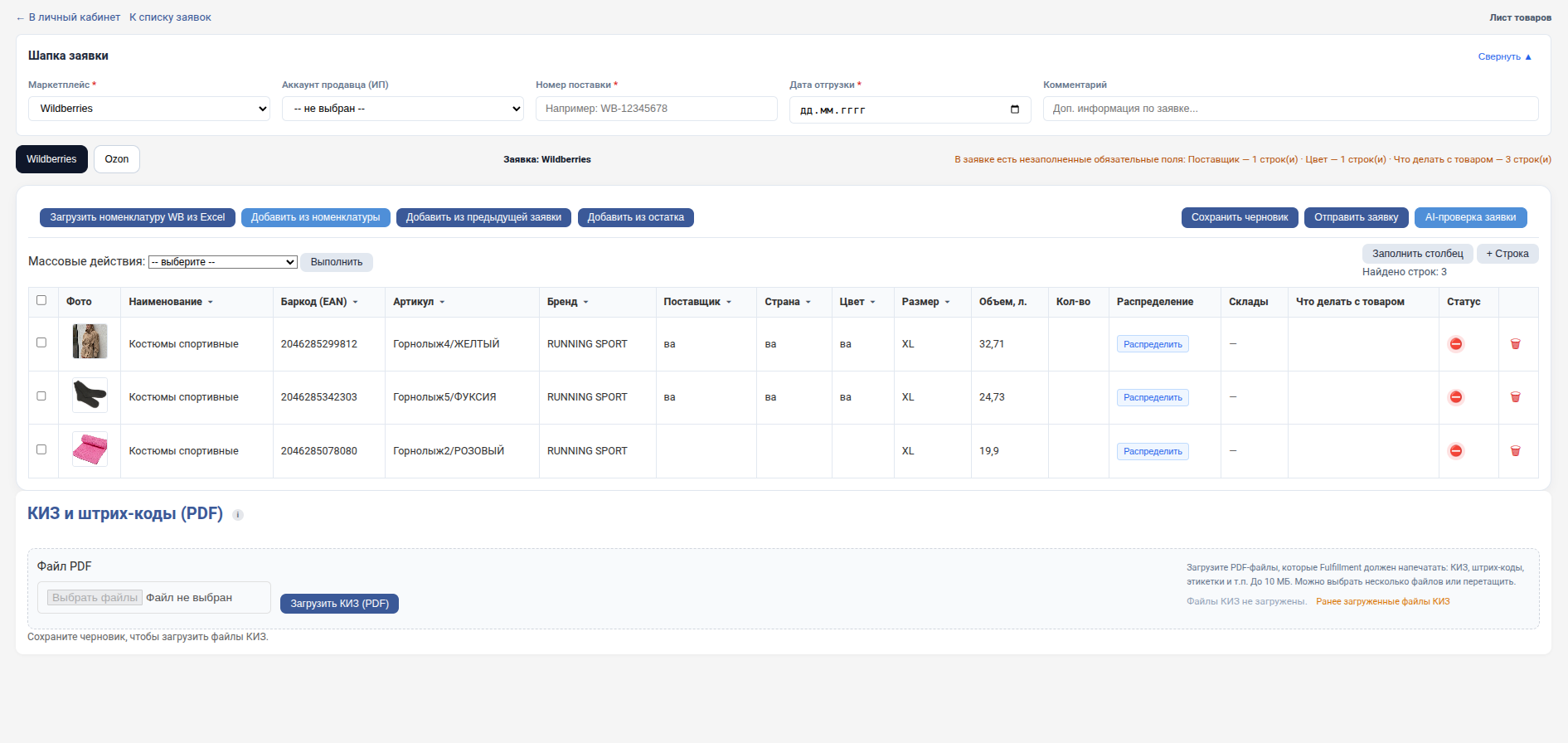The width and height of the screenshot is (1568, 743).
Task: Click red status icon in Горнолыж2/РОЗОВЫЙ row
Action: (x=1455, y=451)
